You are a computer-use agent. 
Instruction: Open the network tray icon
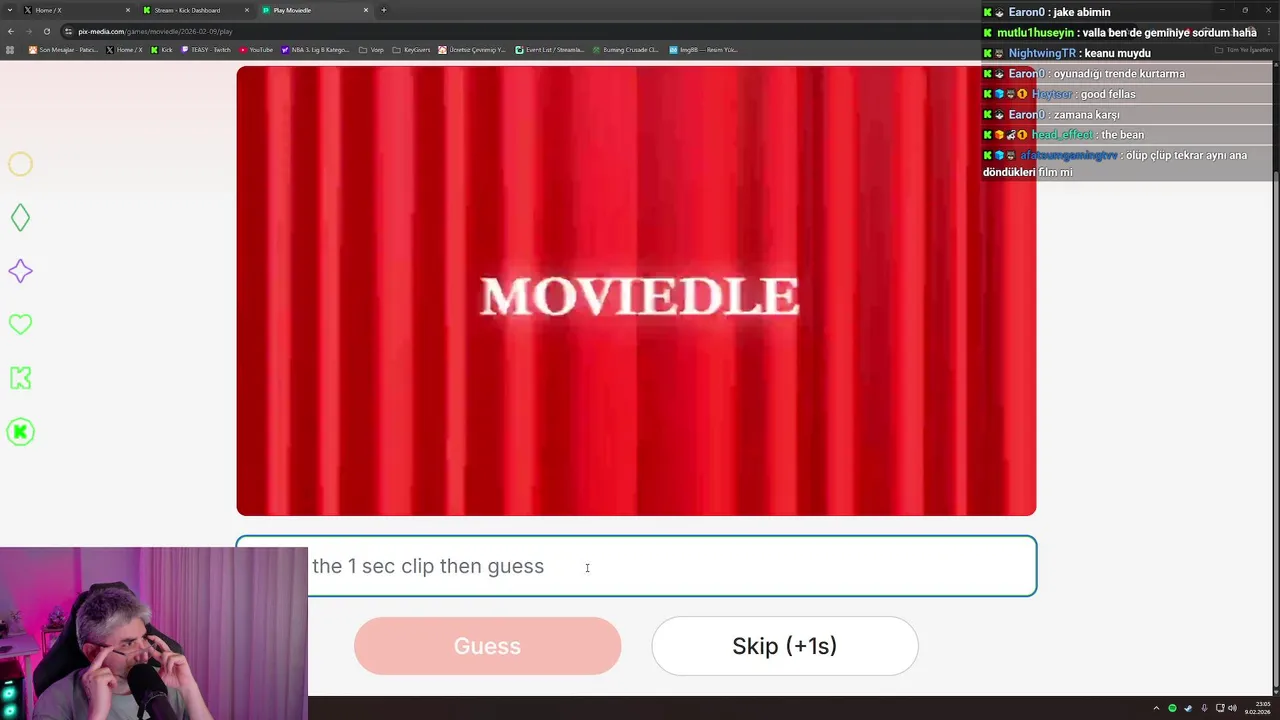[x=1219, y=708]
